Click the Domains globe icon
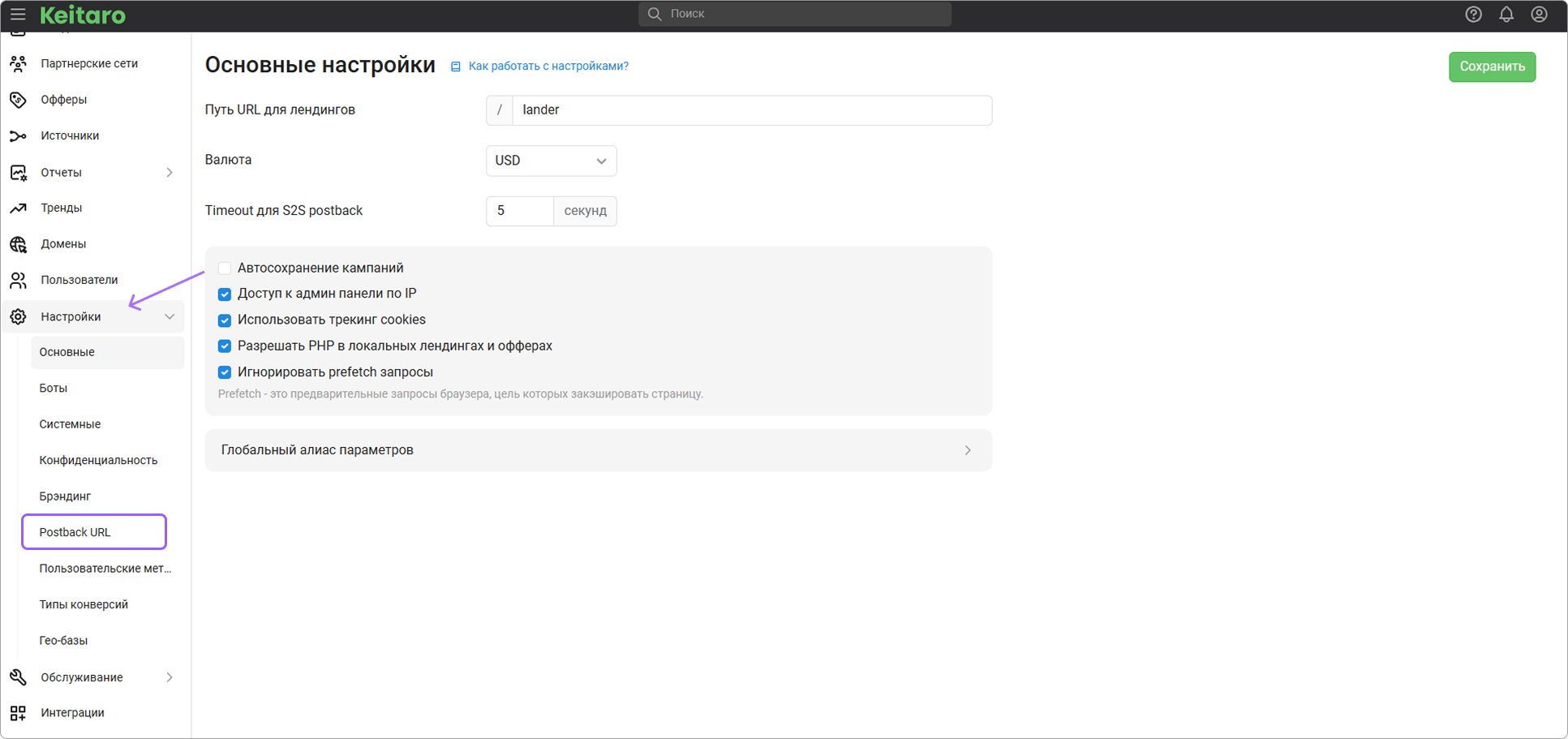Image resolution: width=1568 pixels, height=739 pixels. click(x=18, y=244)
